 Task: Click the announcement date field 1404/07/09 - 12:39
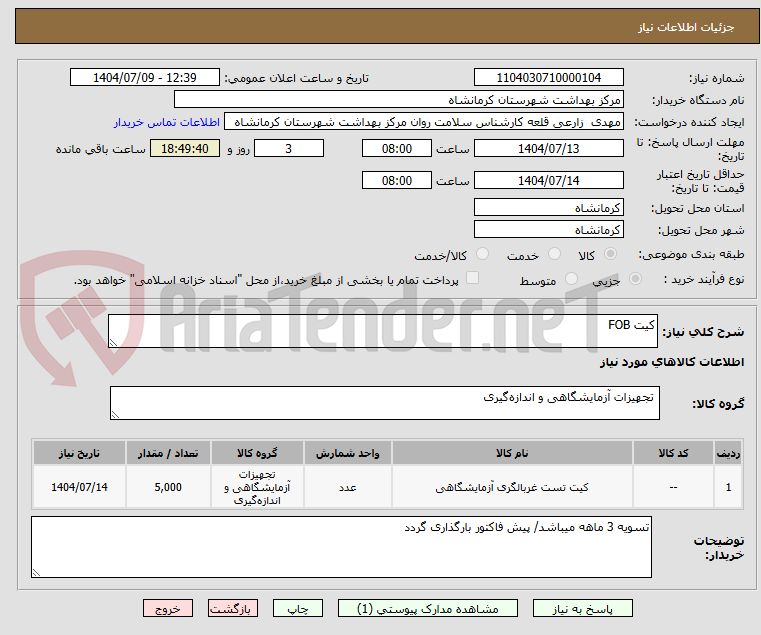click(145, 77)
